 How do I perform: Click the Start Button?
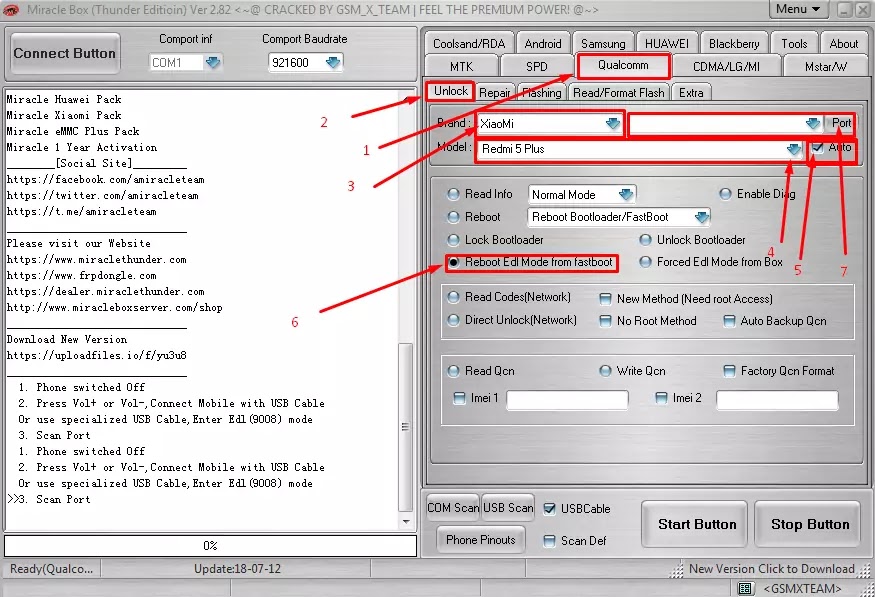click(x=696, y=524)
